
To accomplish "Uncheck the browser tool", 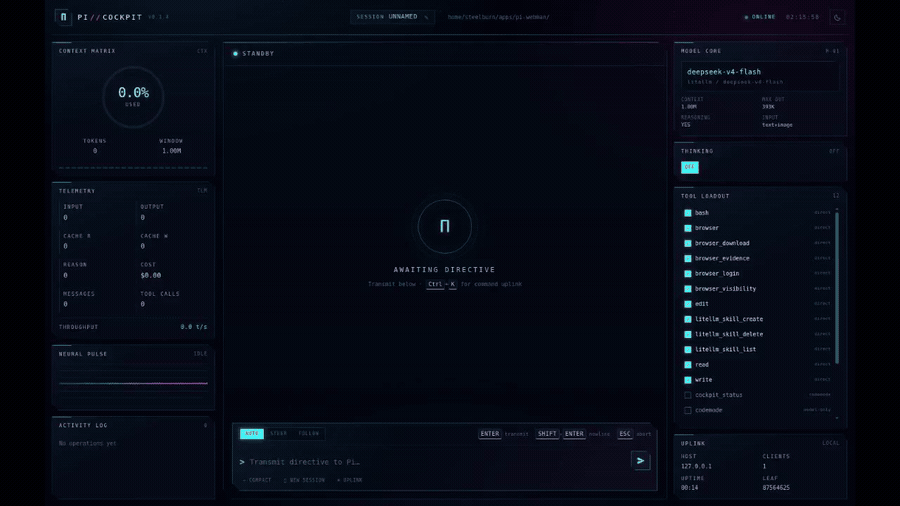I will [688, 228].
